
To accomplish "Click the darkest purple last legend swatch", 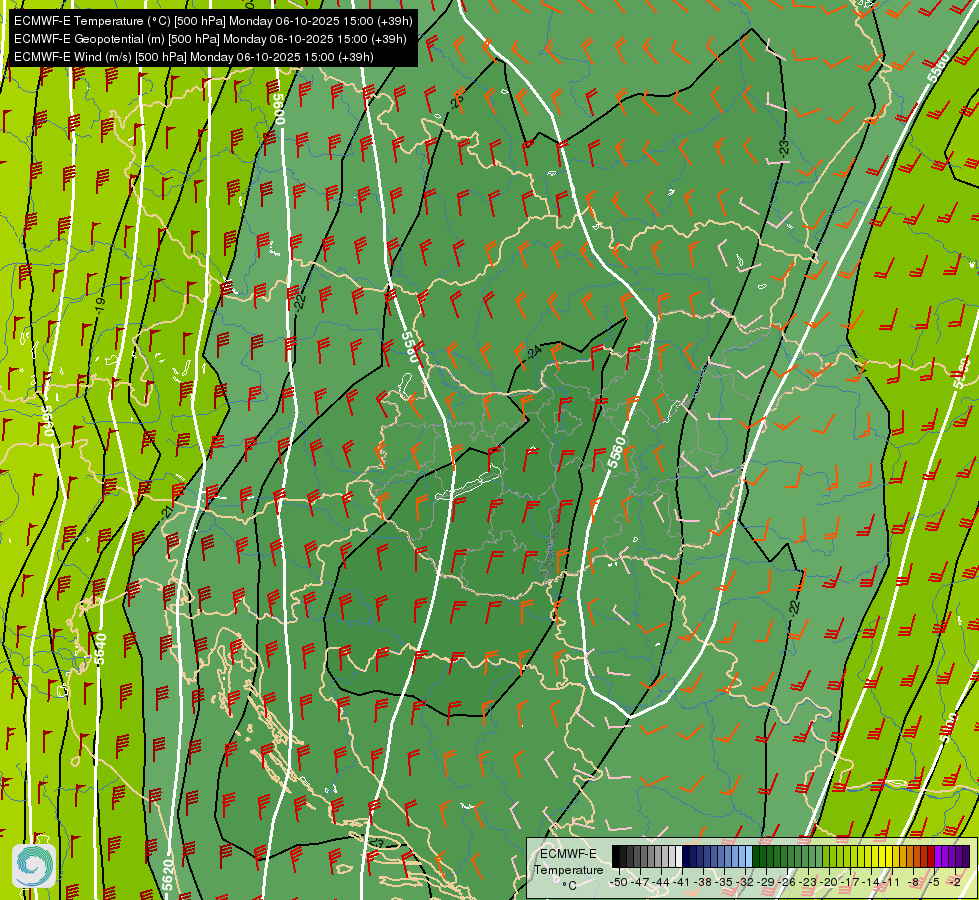I will click(967, 856).
